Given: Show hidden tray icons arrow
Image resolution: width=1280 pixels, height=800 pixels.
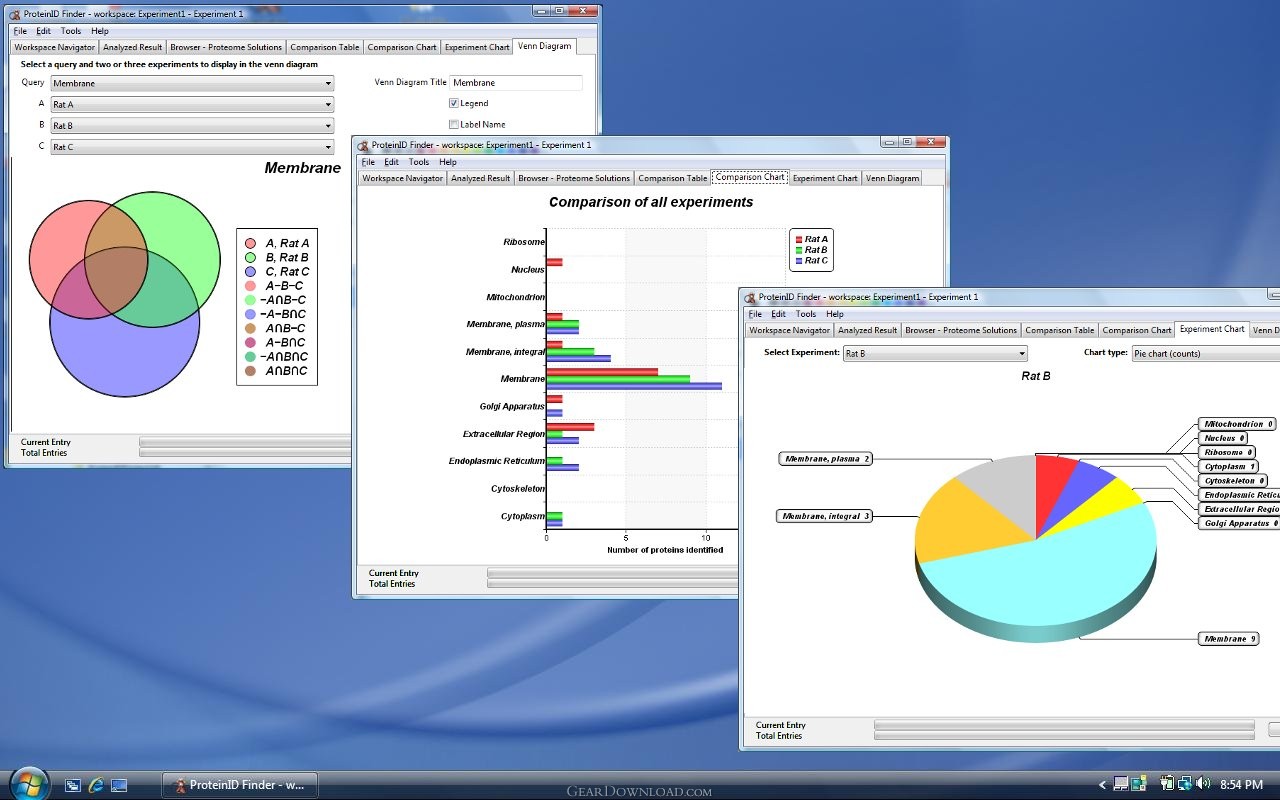Looking at the screenshot, I should [1103, 785].
